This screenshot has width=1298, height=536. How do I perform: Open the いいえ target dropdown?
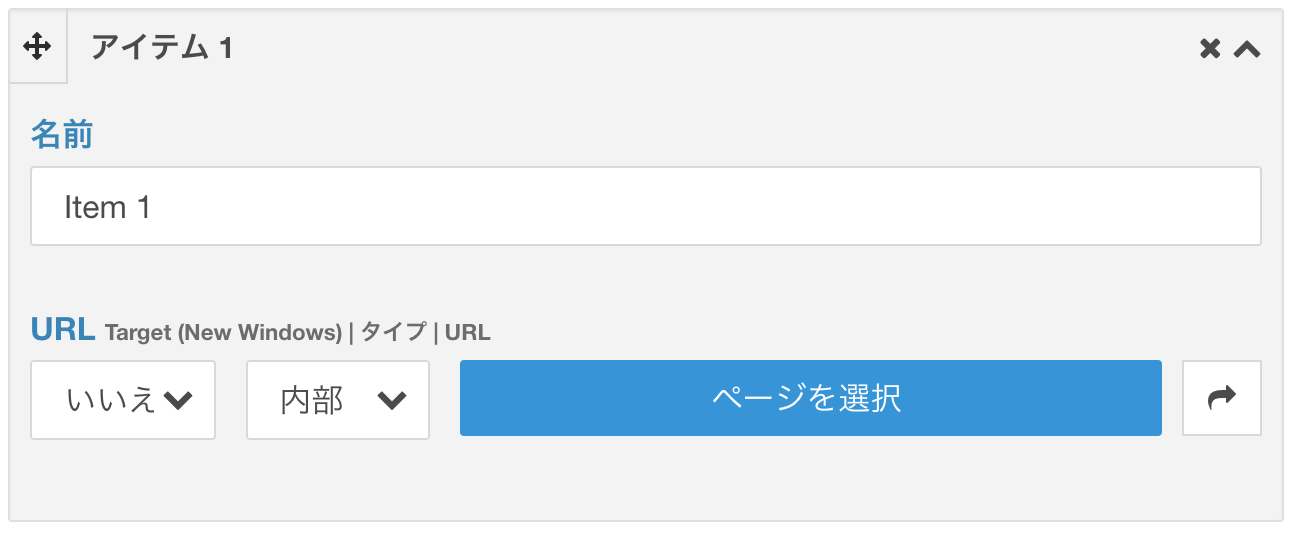tap(123, 400)
